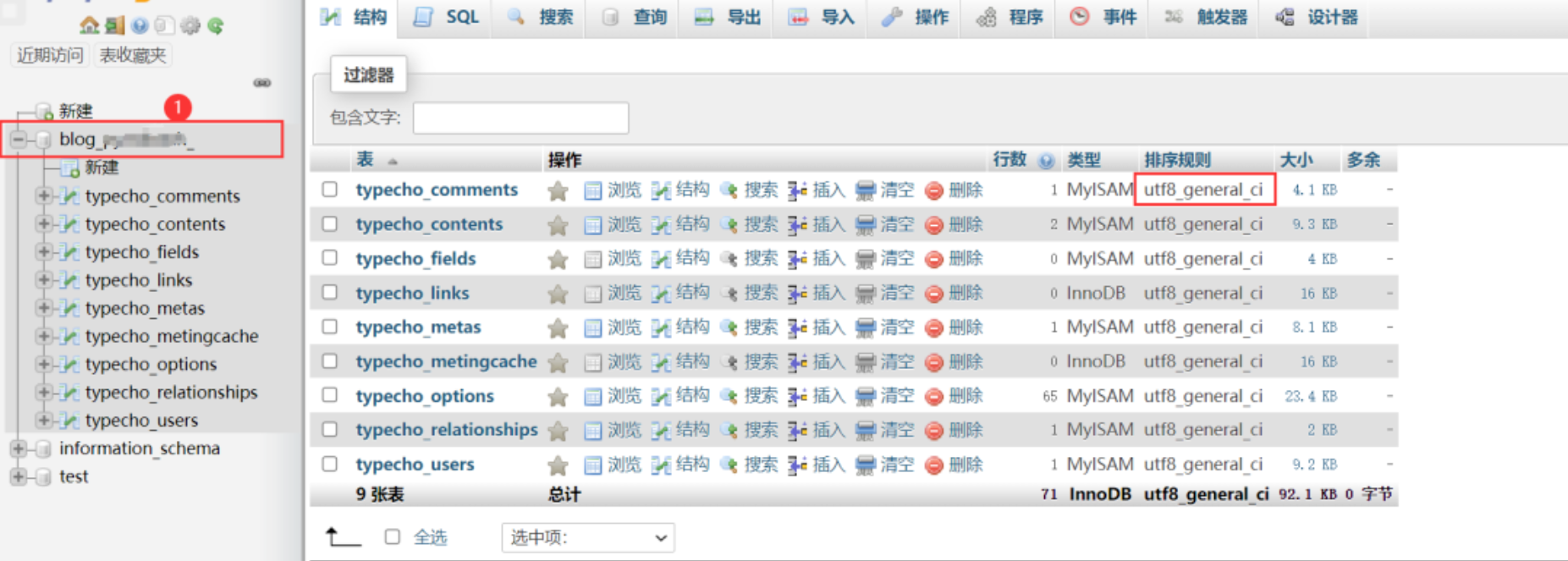Click test database name in tree
This screenshot has width=1568, height=561.
coord(74,476)
